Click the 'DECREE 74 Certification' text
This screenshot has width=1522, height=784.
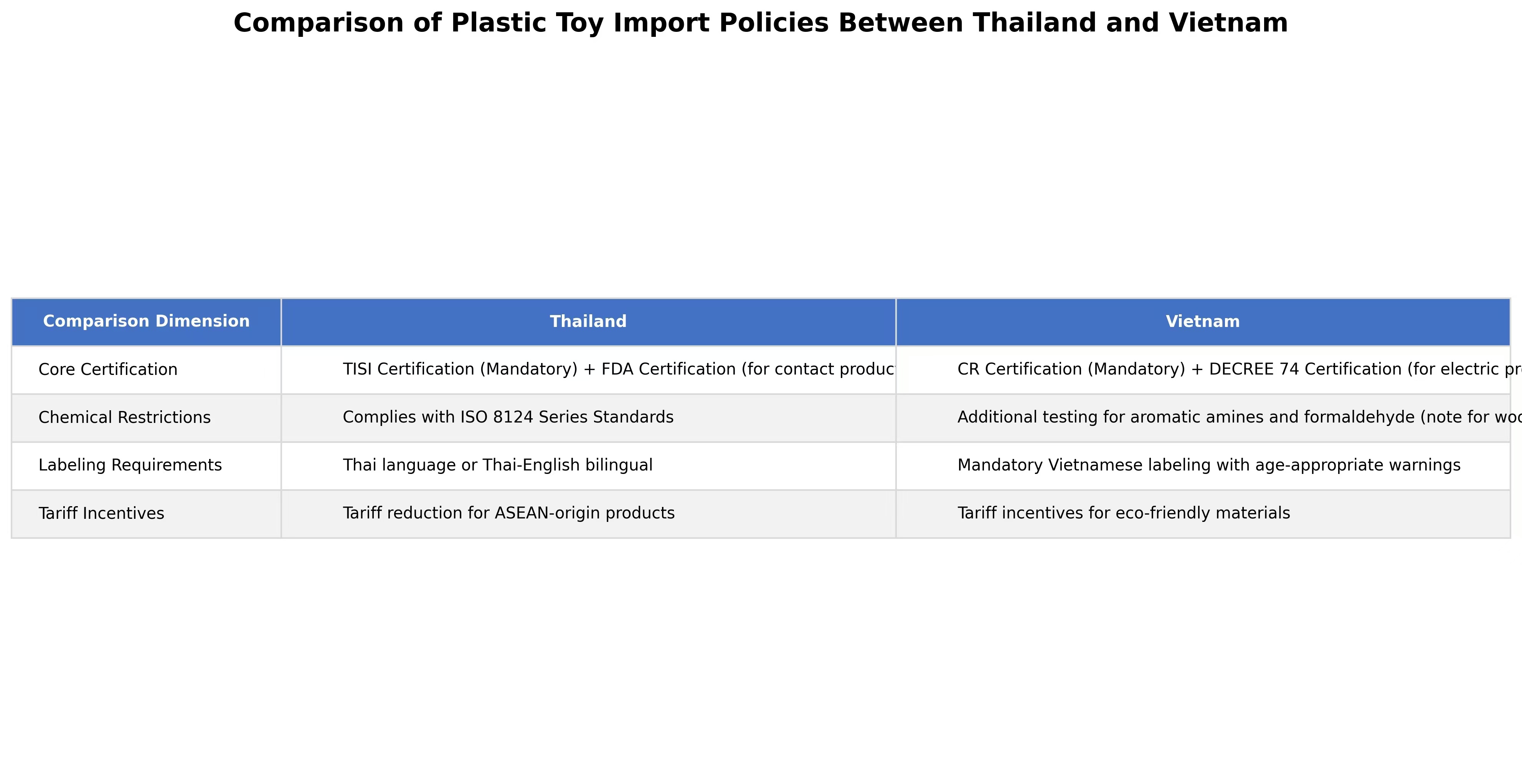pyautogui.click(x=1304, y=369)
